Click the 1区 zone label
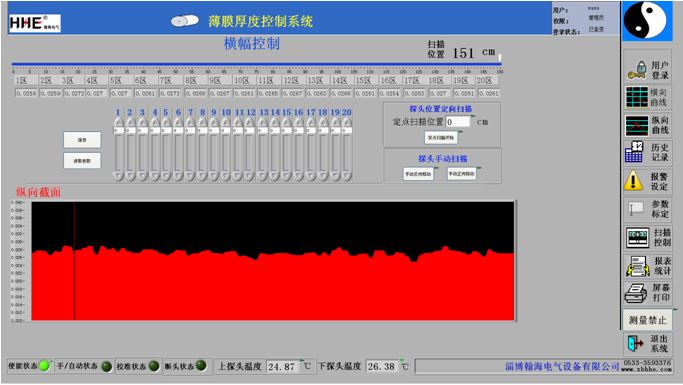This screenshot has height=385, width=683. 21,81
